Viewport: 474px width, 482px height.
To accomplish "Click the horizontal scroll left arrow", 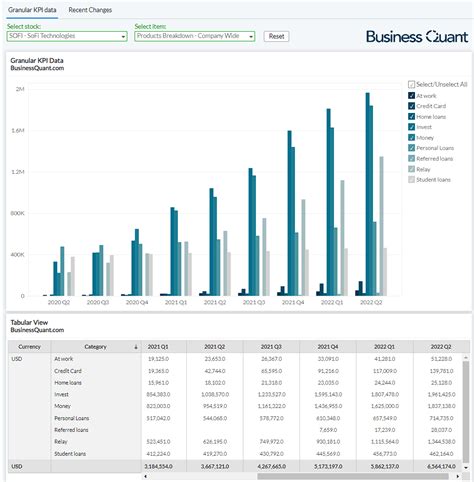I will (146, 476).
